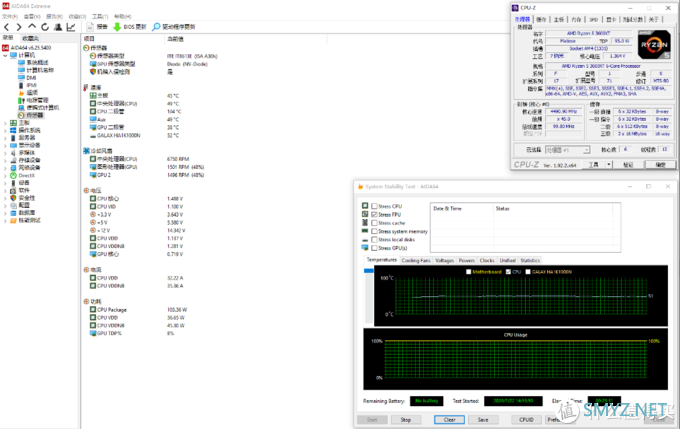680x429 pixels.
Task: Go back with the AIDA64 back arrow
Action: pos(7,27)
